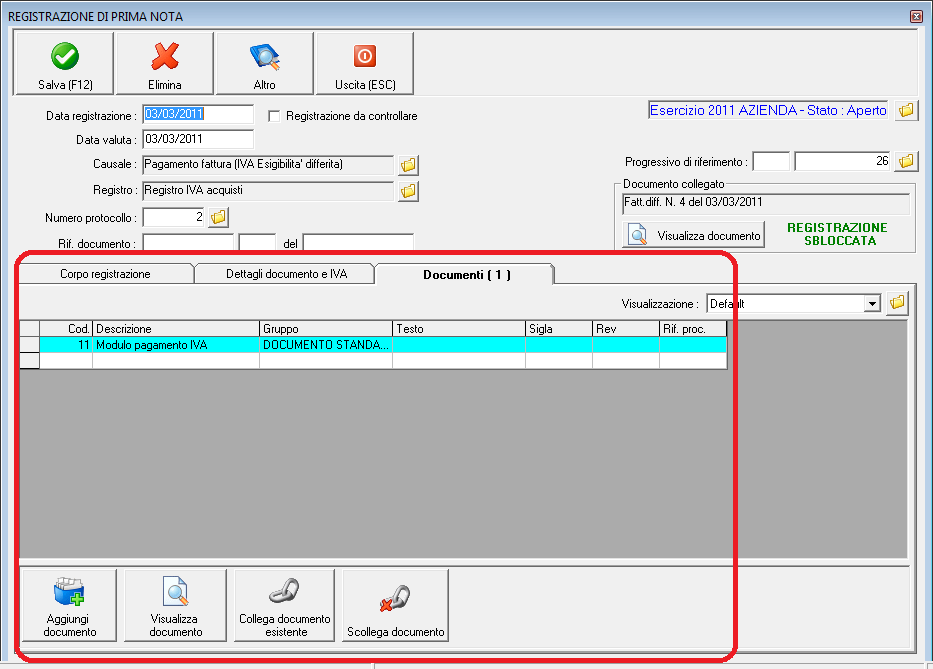The width and height of the screenshot is (933, 669).
Task: Click the Rev column header
Action: (x=626, y=329)
